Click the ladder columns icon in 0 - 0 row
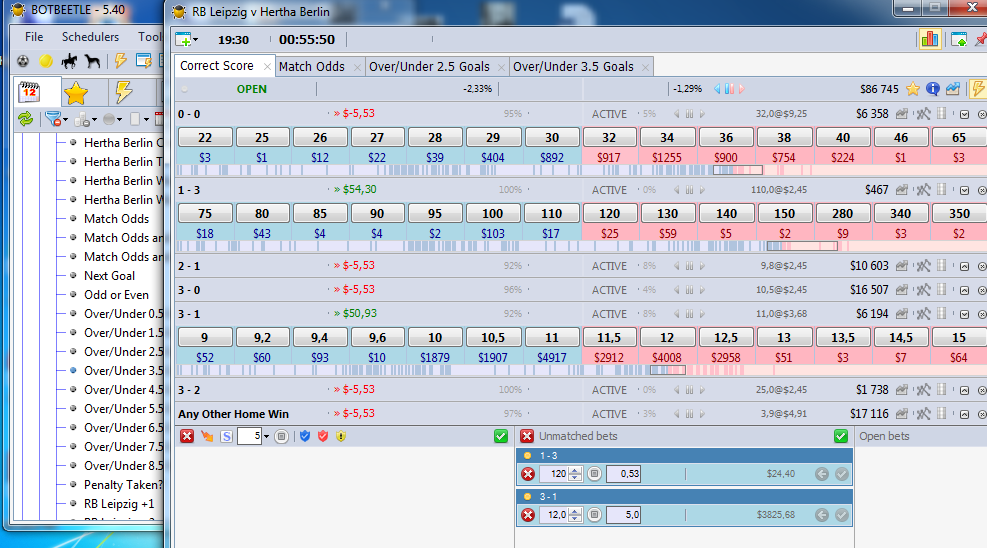The width and height of the screenshot is (987, 548). [x=942, y=113]
